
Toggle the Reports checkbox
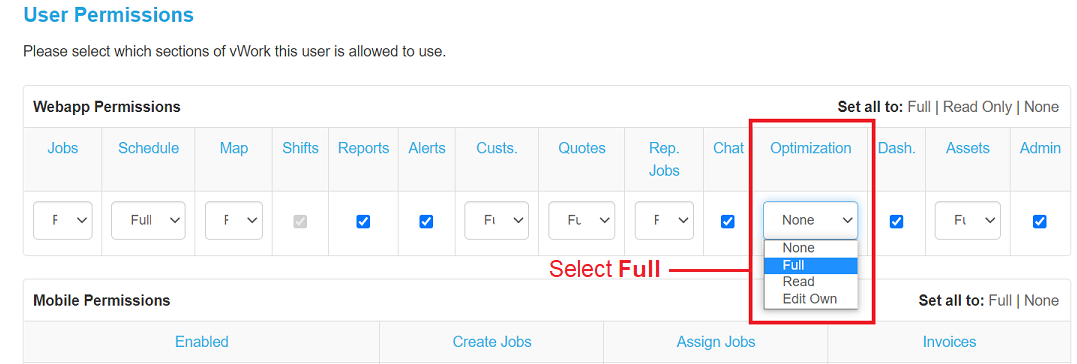point(363,221)
